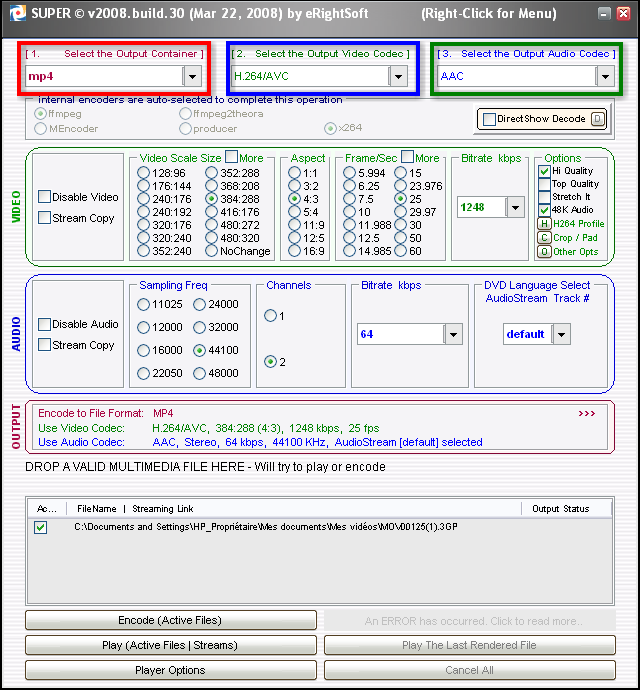Select video scale size 320:240

point(143,238)
